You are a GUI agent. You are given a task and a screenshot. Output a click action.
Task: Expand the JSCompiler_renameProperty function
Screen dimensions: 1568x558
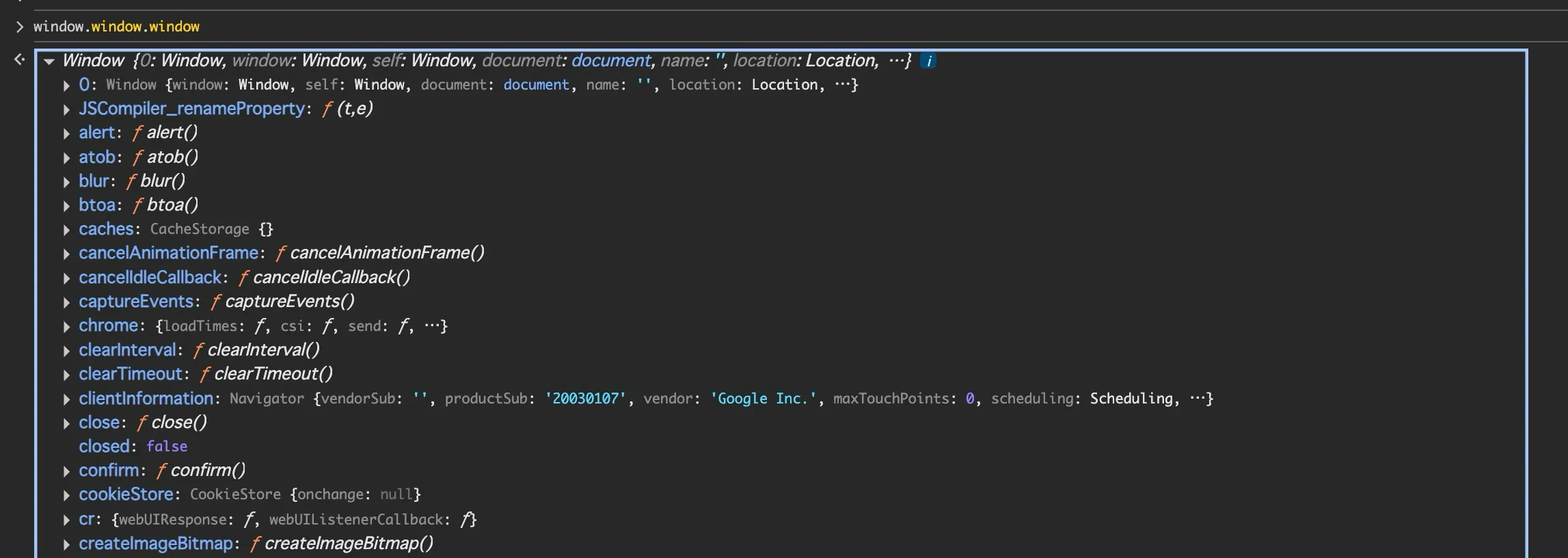pos(66,109)
